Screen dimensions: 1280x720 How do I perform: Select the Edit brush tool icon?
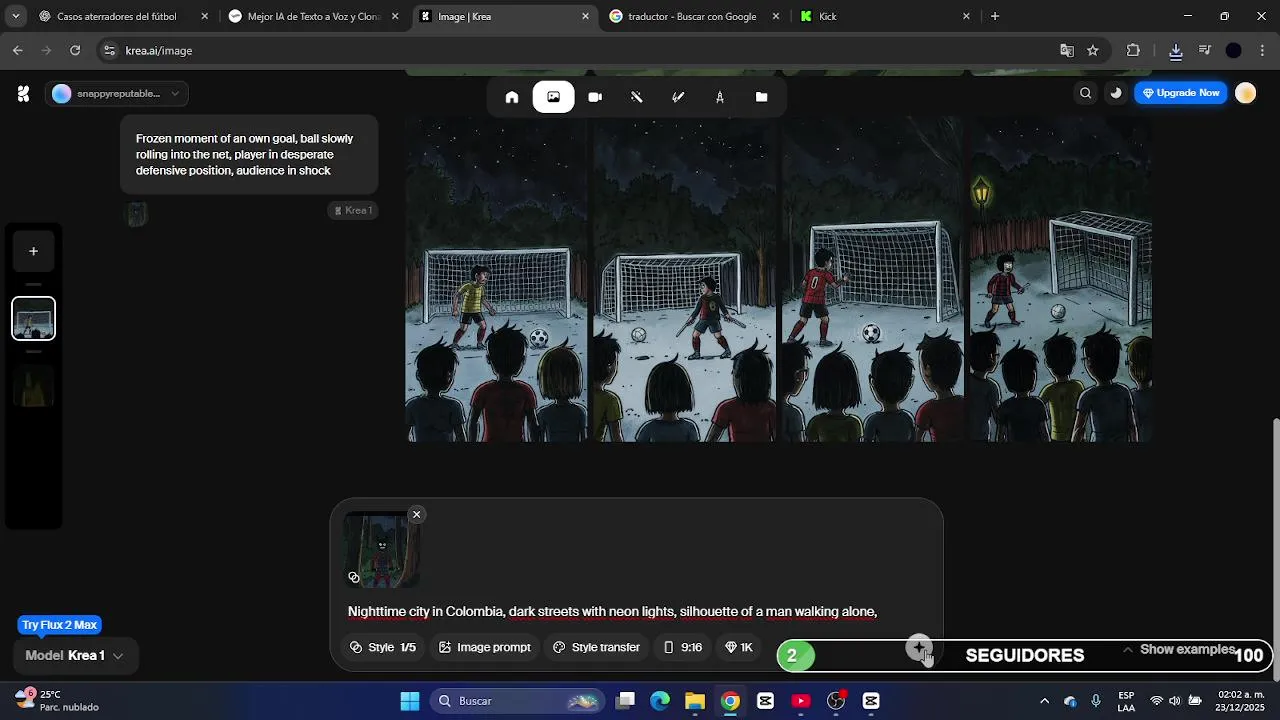(678, 97)
